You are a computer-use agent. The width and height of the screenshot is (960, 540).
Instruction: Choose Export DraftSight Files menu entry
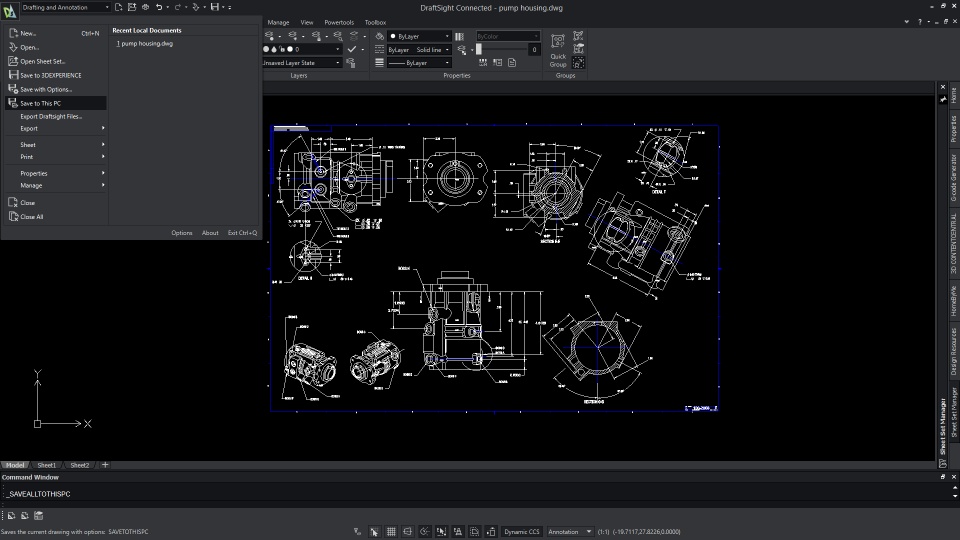56,116
